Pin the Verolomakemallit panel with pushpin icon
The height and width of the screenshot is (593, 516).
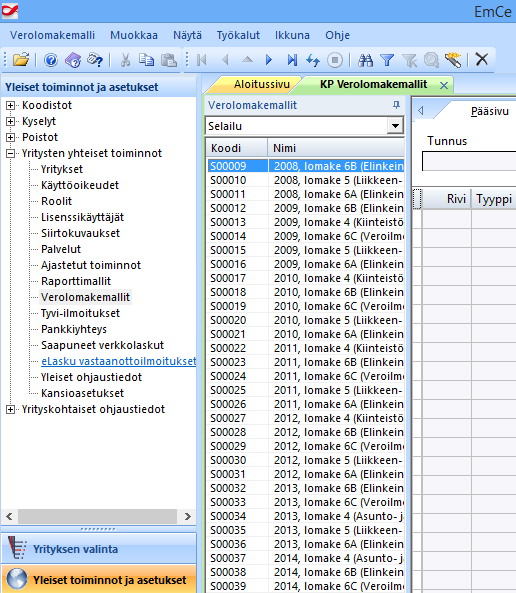click(x=396, y=105)
